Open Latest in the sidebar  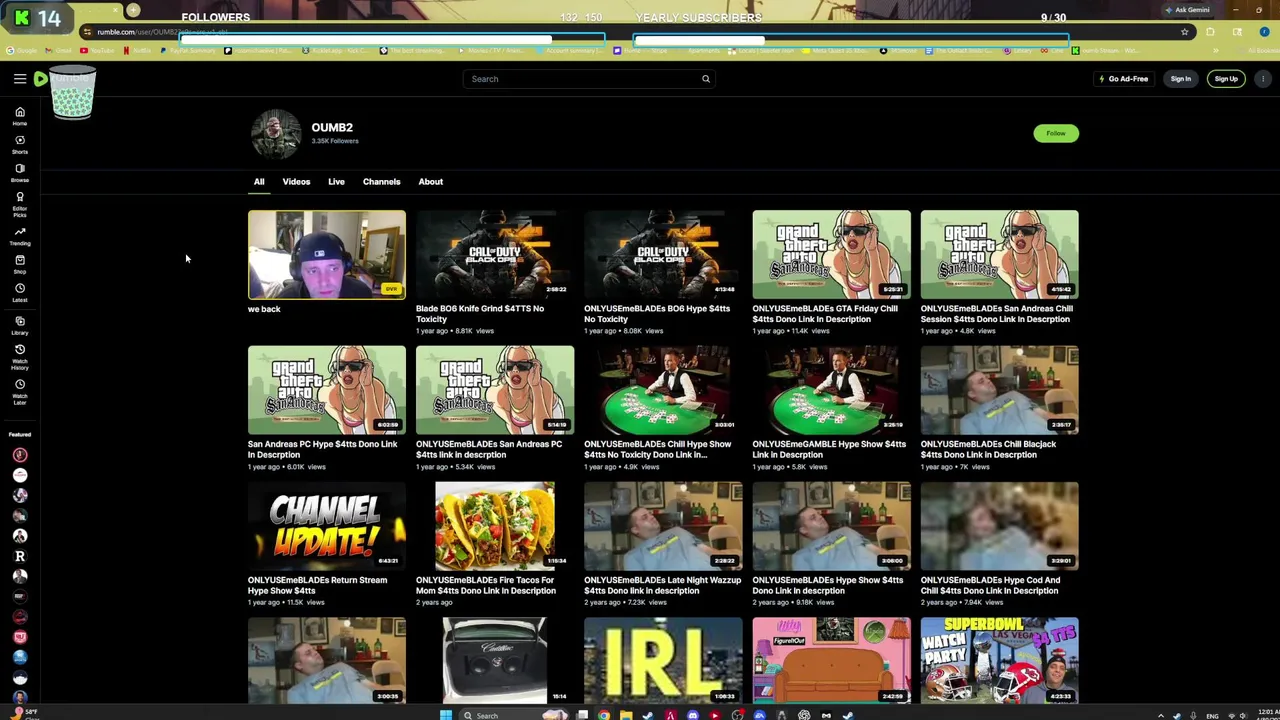click(19, 292)
